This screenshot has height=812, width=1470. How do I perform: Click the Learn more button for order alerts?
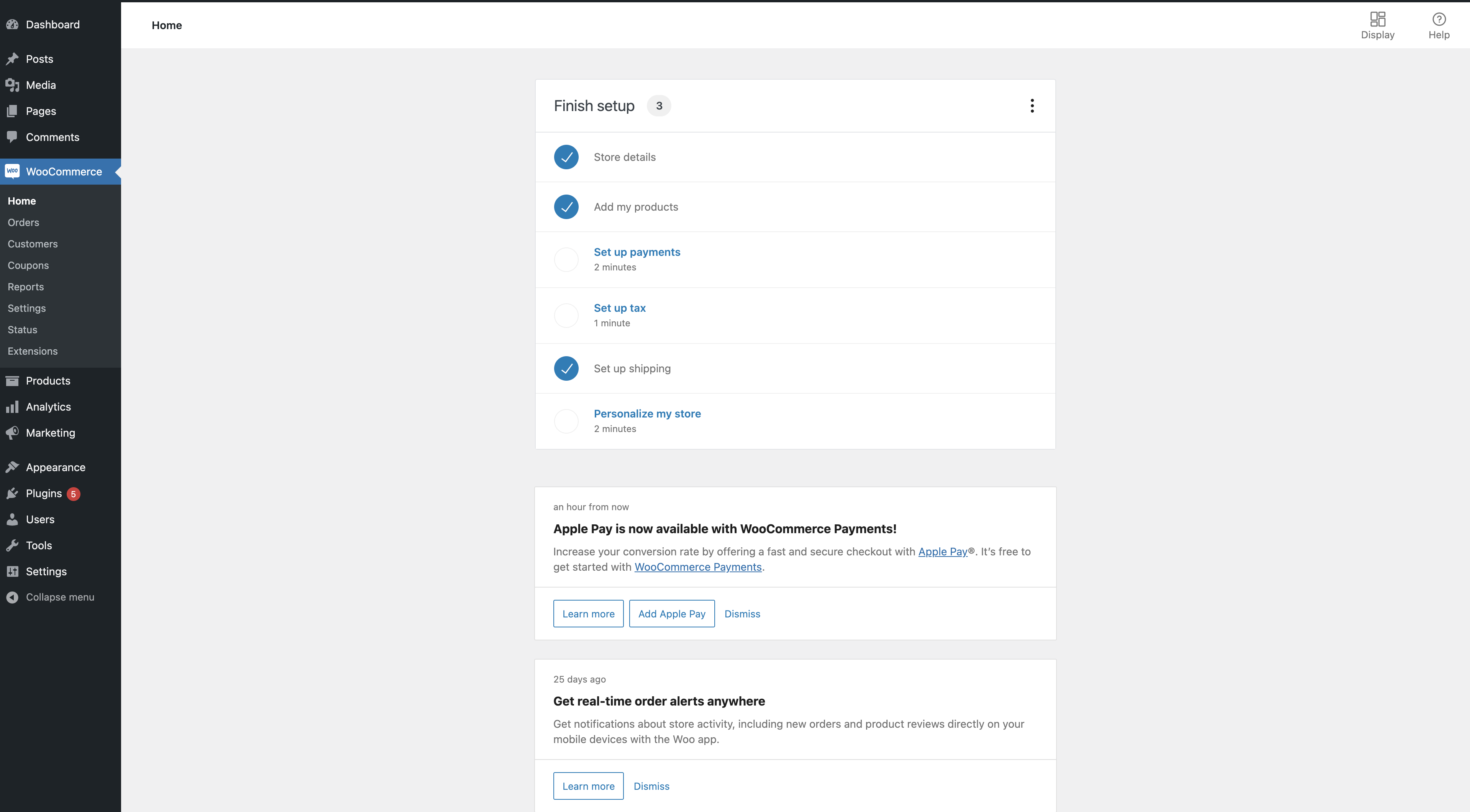tap(588, 786)
